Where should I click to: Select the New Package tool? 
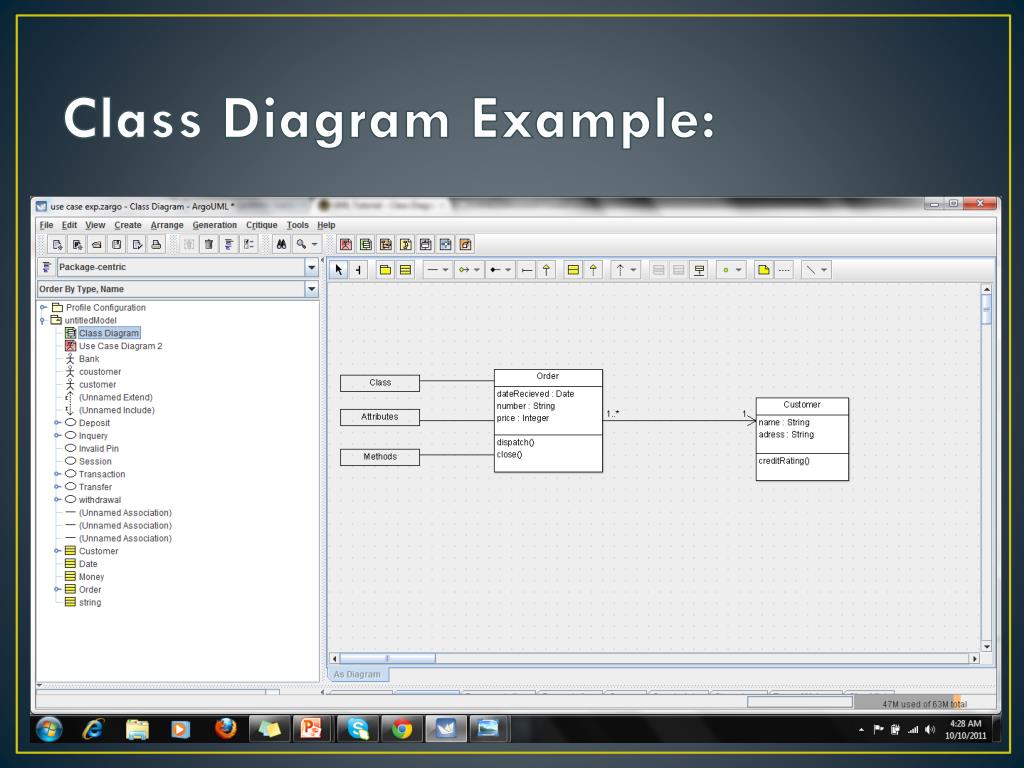pos(385,270)
